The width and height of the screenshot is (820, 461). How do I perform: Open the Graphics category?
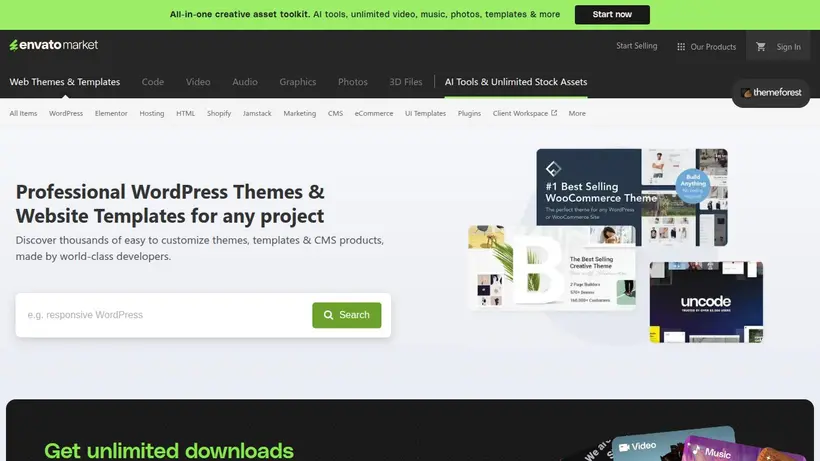298,82
